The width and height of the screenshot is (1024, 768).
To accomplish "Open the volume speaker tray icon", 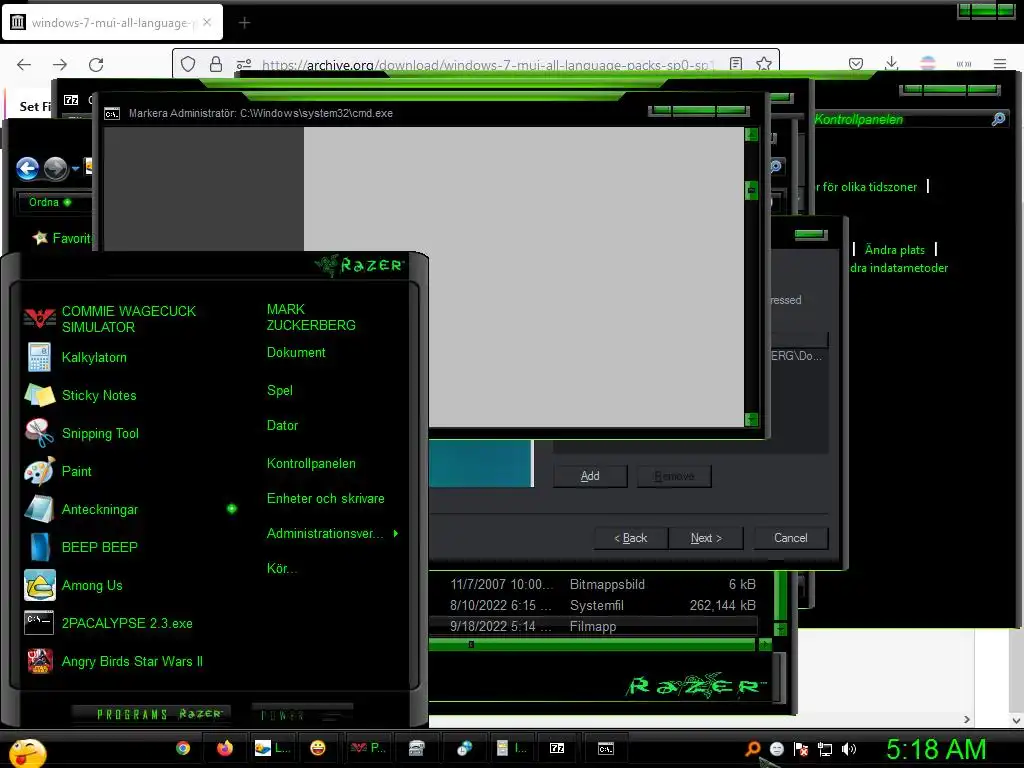I will pyautogui.click(x=849, y=749).
